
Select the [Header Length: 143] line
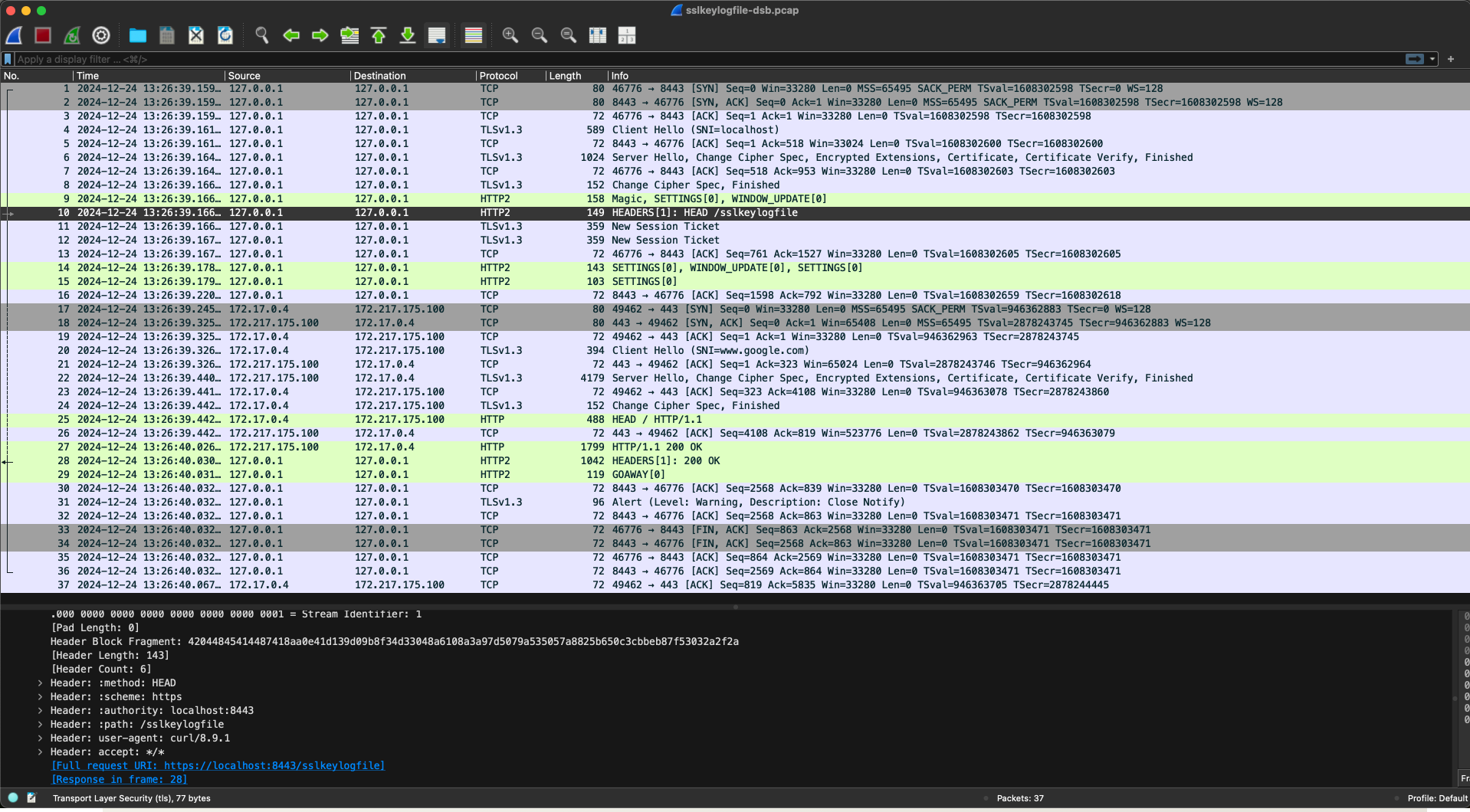pyautogui.click(x=110, y=655)
